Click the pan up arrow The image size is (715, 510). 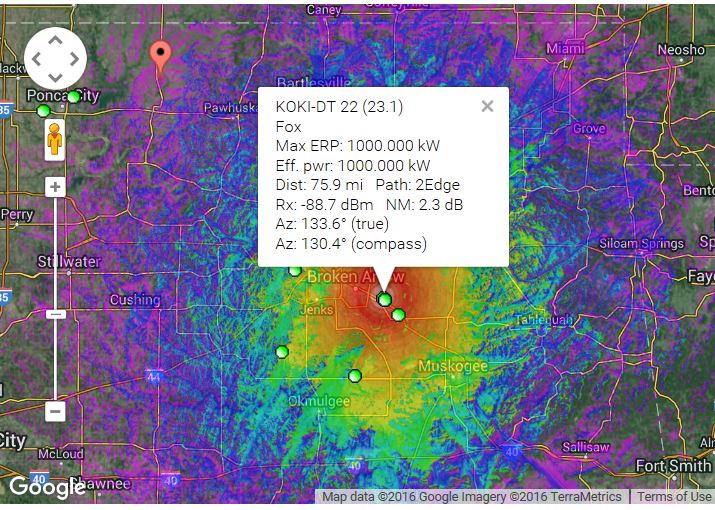(x=54, y=41)
